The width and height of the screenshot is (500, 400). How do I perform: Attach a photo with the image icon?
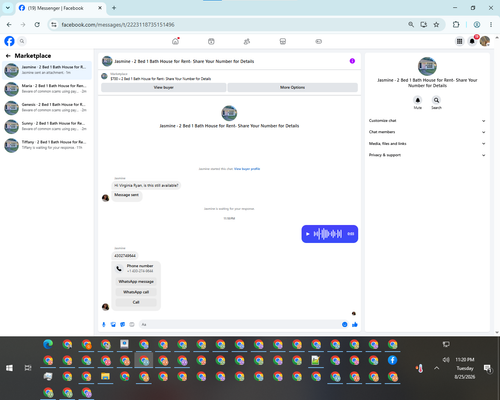(x=113, y=324)
